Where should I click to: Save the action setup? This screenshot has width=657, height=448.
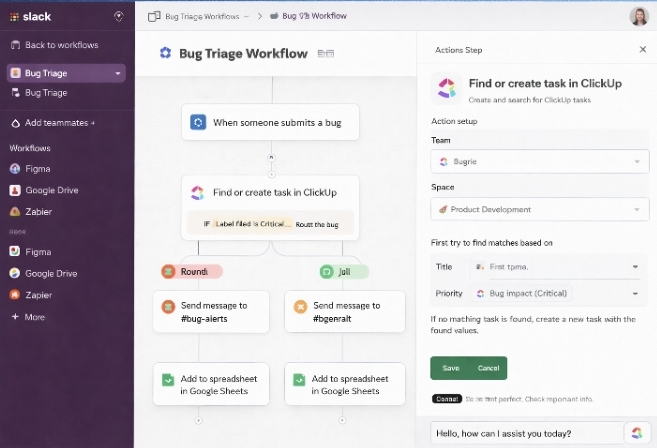(x=451, y=368)
